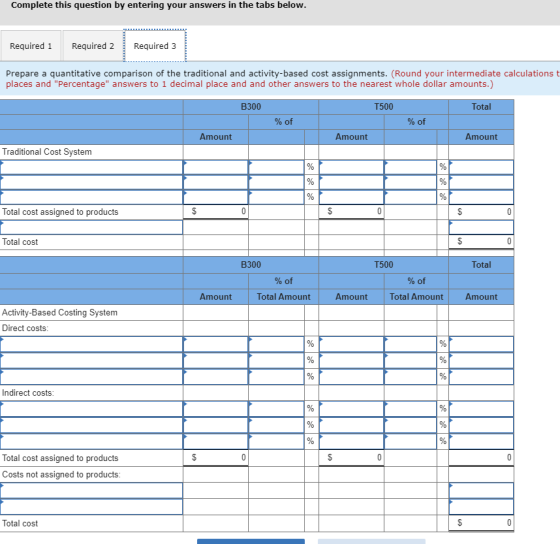The width and height of the screenshot is (560, 544).
Task: Click first traditional B300 percent cell
Action: tap(276, 167)
